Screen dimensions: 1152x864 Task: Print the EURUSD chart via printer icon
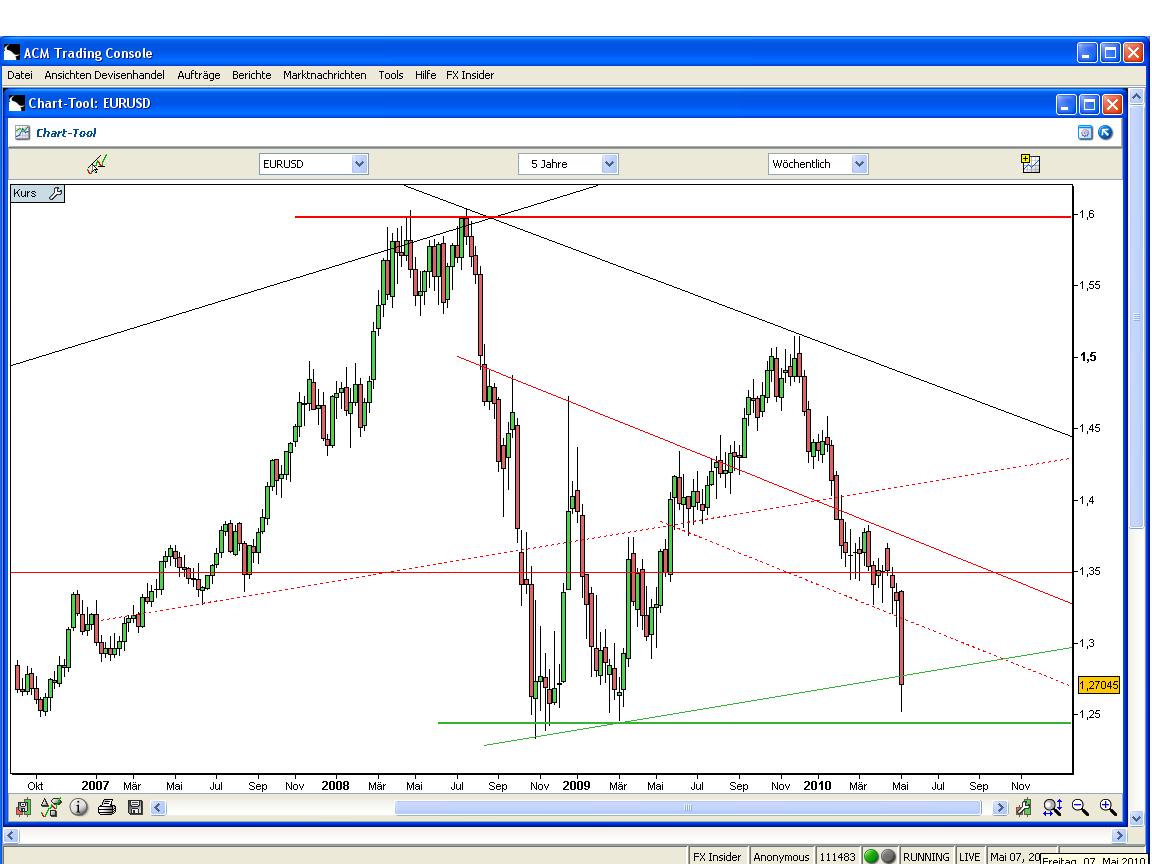tap(107, 808)
